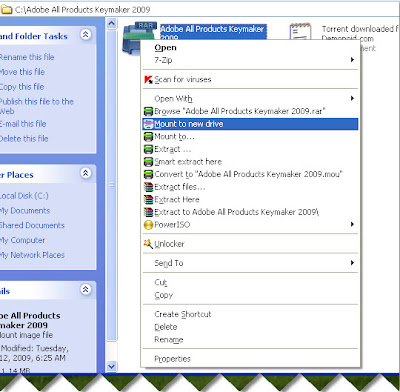Click the icon beside Mount to new drive
Viewport: 400px width, 392px height.
(x=148, y=124)
